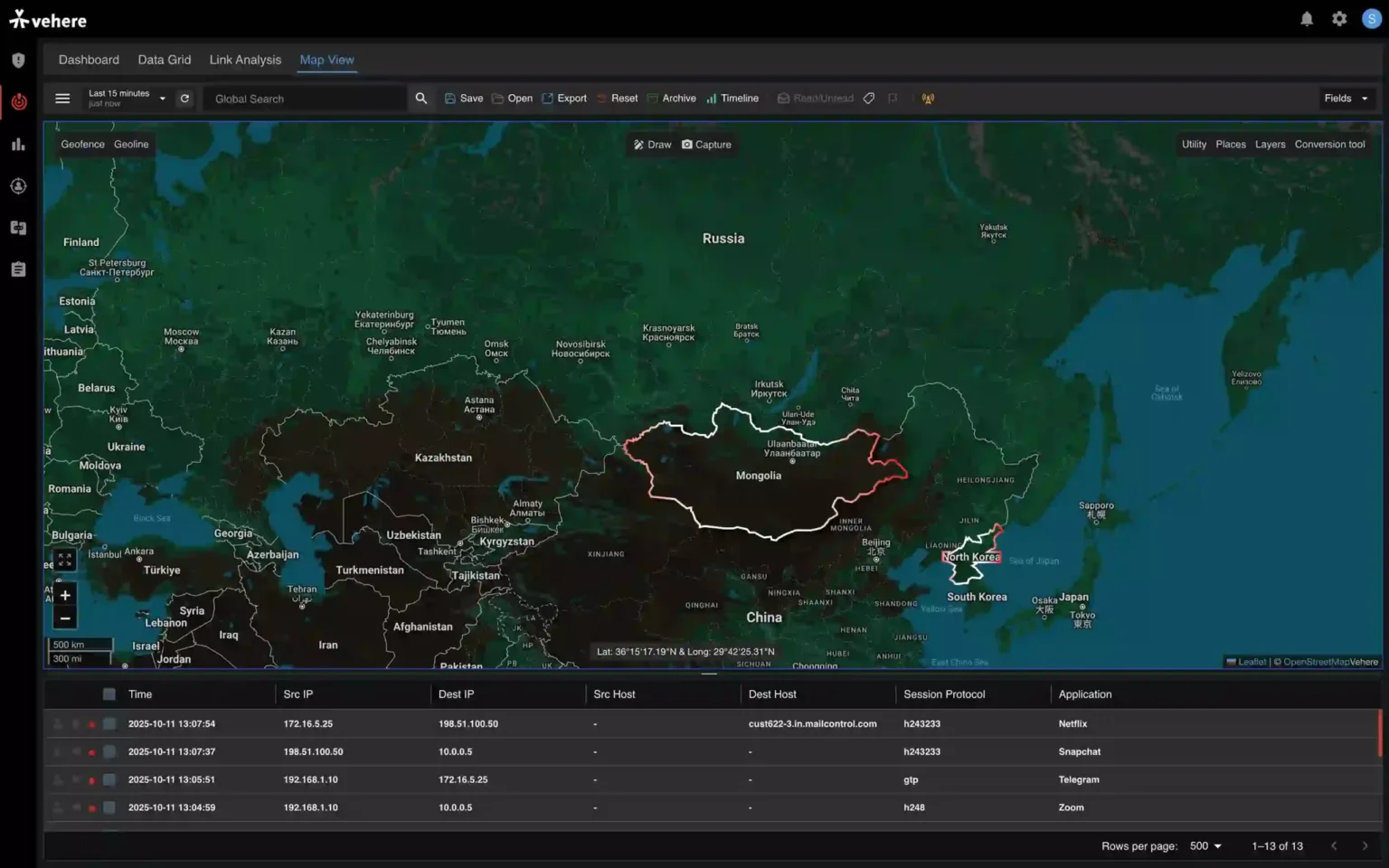
Task: Click the map fullscreen expand icon
Action: [65, 561]
